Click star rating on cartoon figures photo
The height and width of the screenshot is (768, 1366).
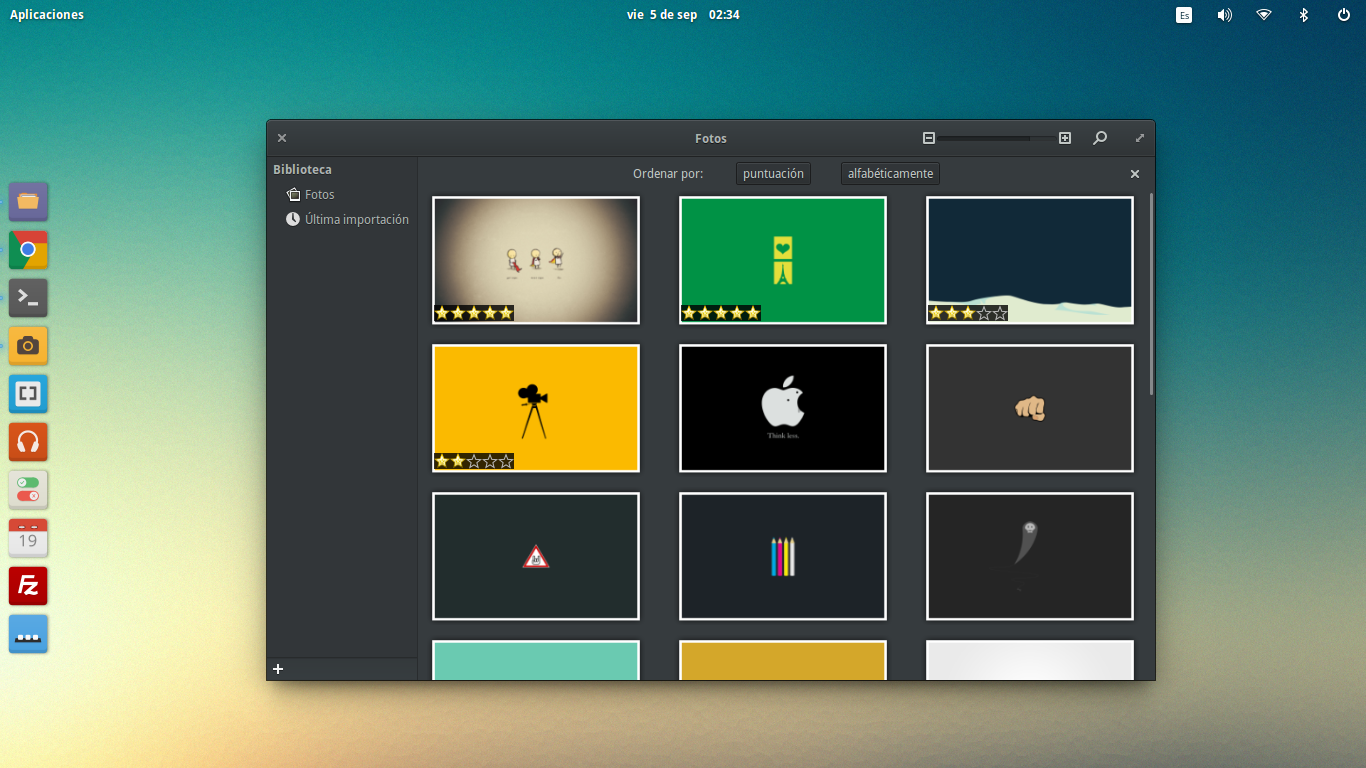(474, 313)
